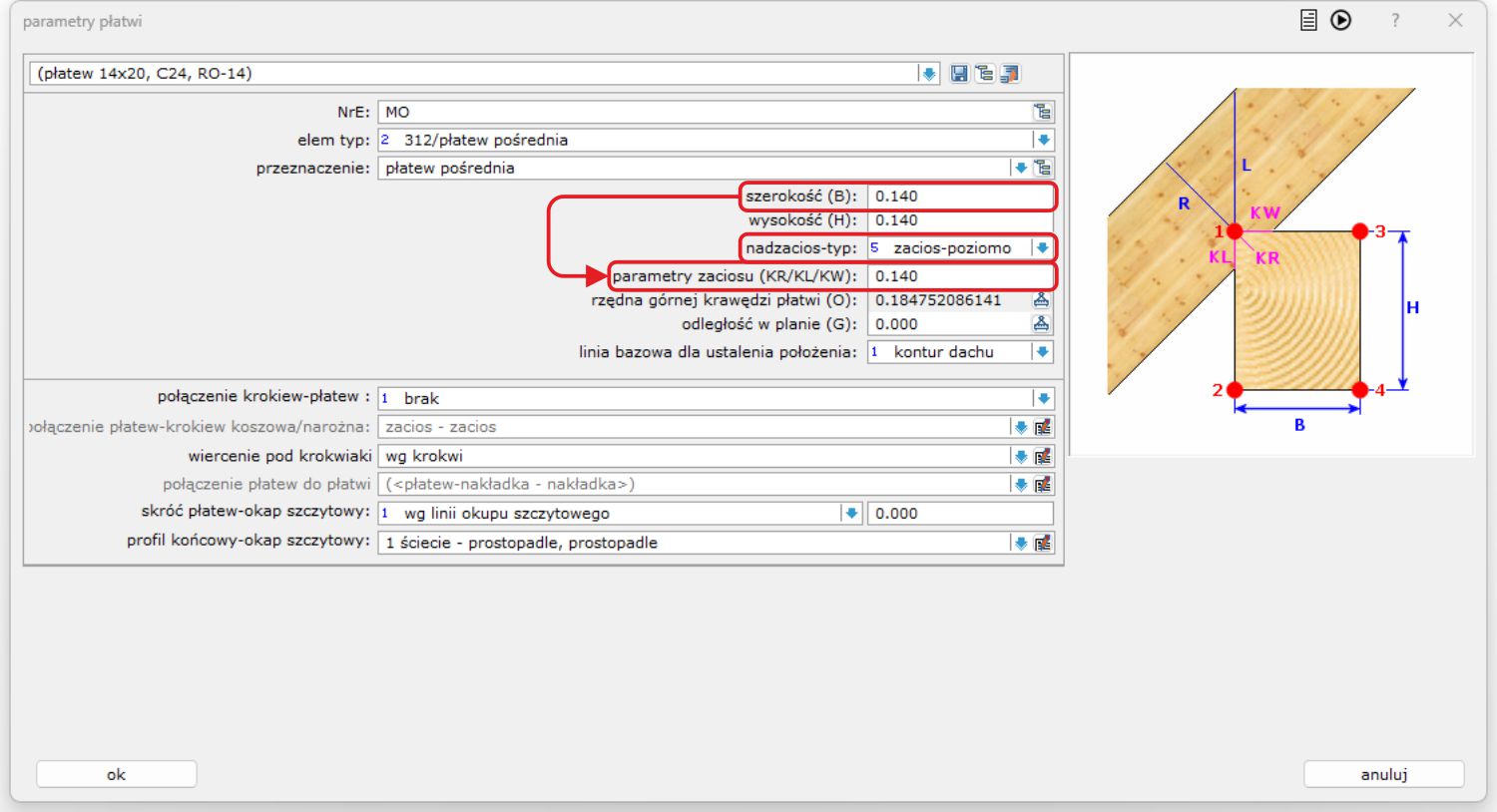This screenshot has height=812, width=1497.
Task: Open the edit icon for profil końcowy-okap szczytowy
Action: tap(1043, 543)
